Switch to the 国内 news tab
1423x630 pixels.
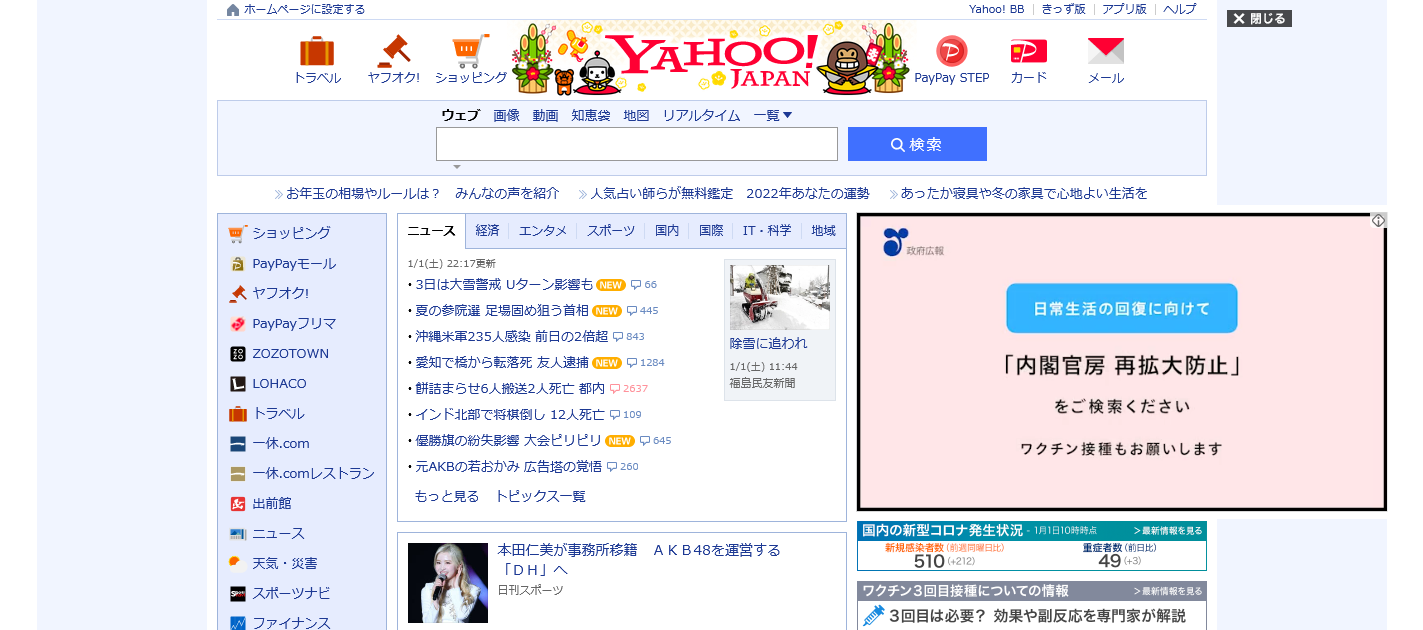tap(667, 230)
